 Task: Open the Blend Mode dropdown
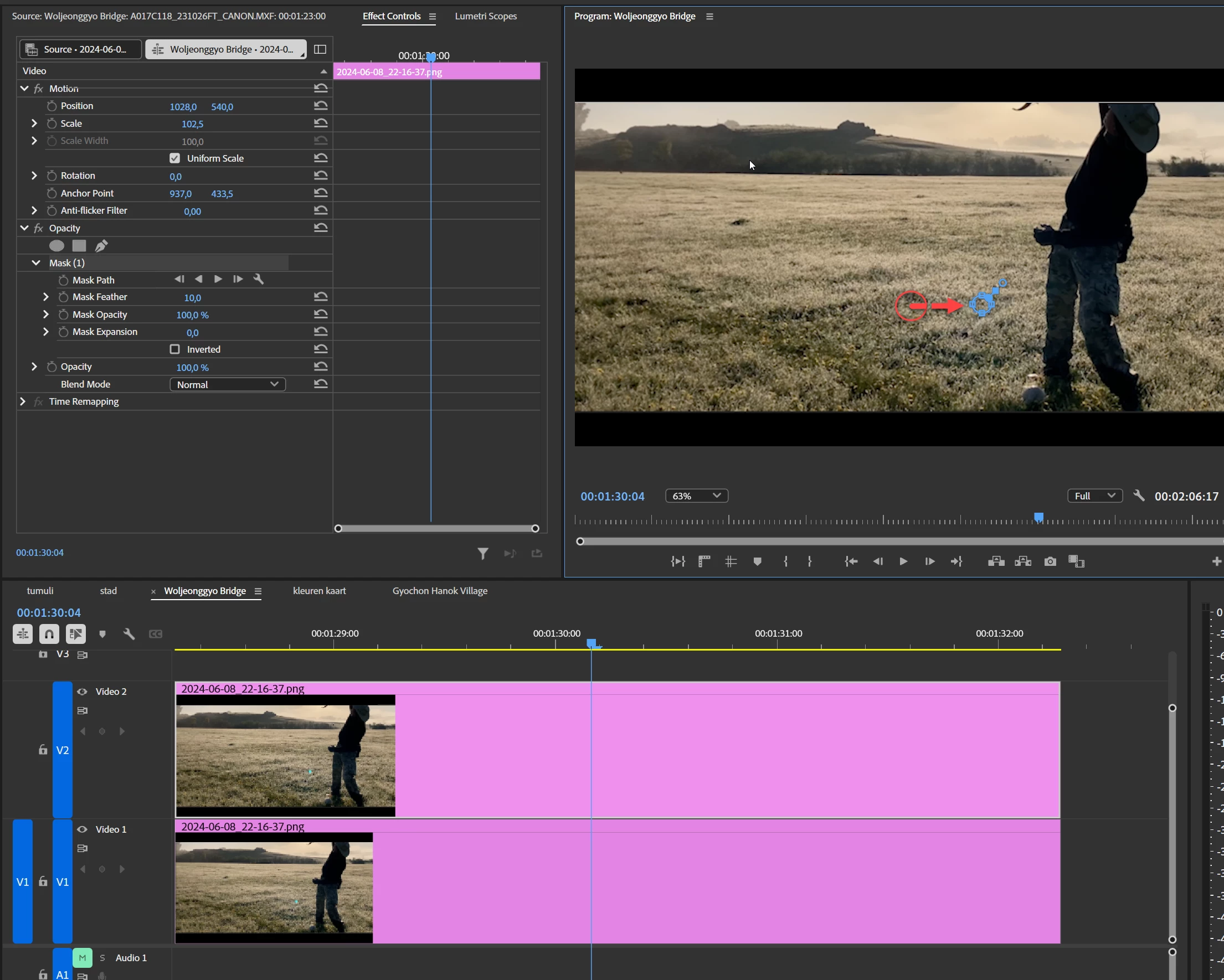(x=227, y=384)
